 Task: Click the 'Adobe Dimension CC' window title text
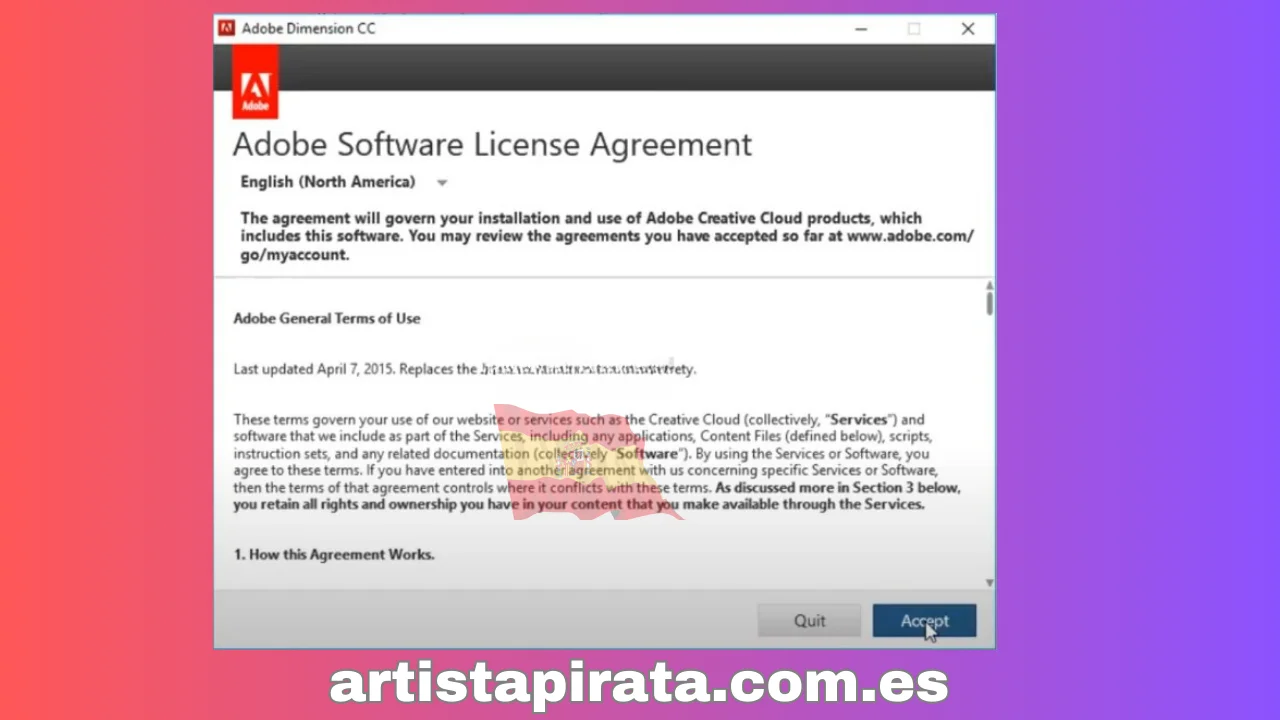[x=309, y=29]
